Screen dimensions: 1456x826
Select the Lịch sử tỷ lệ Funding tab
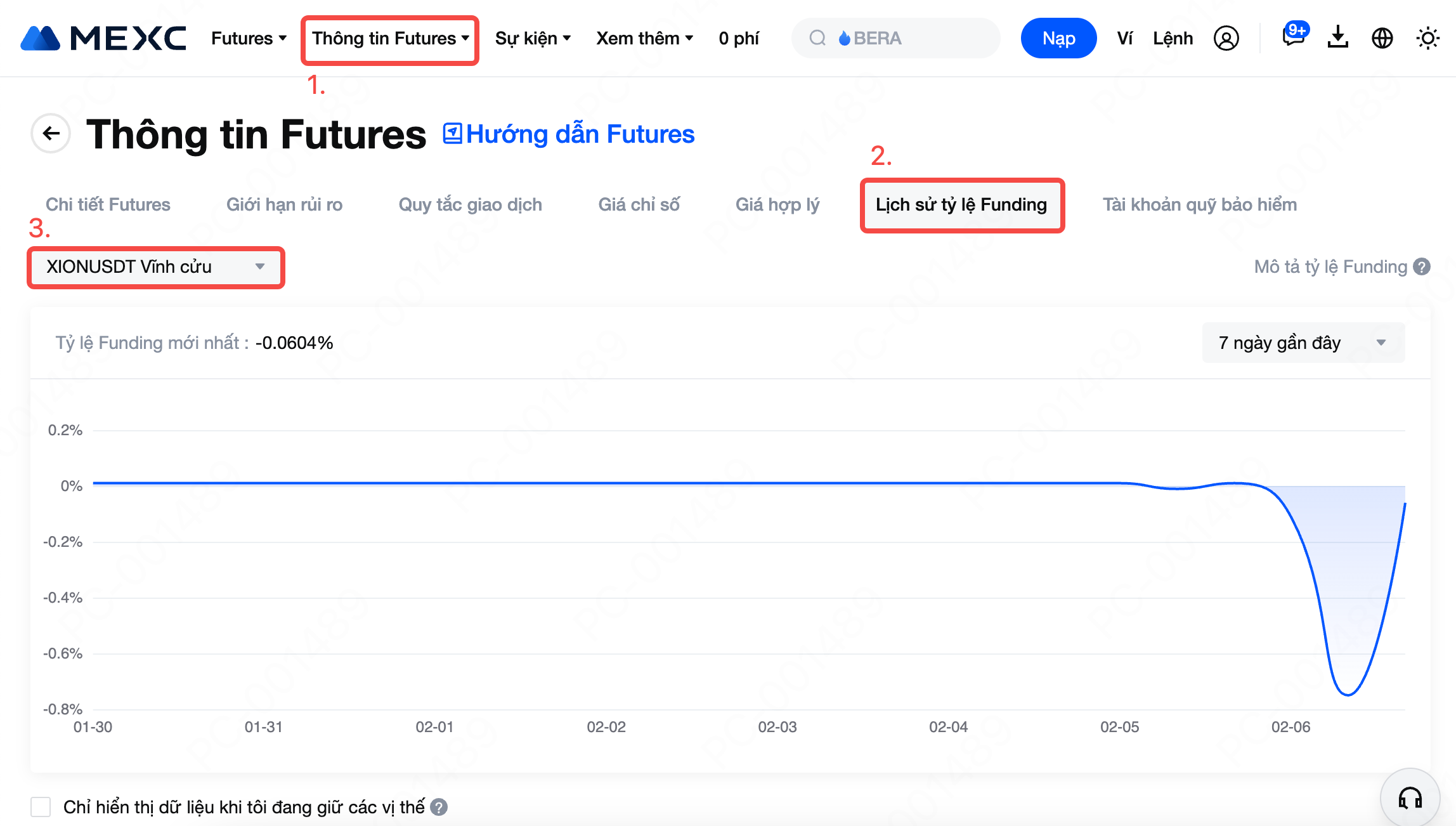click(x=961, y=204)
